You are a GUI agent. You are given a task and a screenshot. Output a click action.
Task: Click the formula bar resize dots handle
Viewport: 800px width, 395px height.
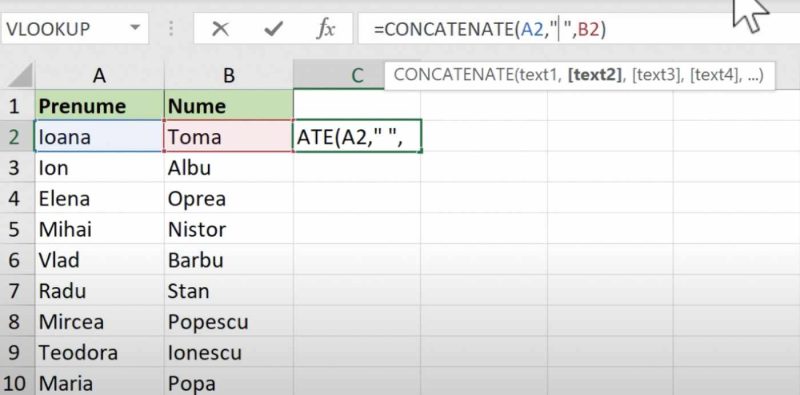click(x=171, y=29)
